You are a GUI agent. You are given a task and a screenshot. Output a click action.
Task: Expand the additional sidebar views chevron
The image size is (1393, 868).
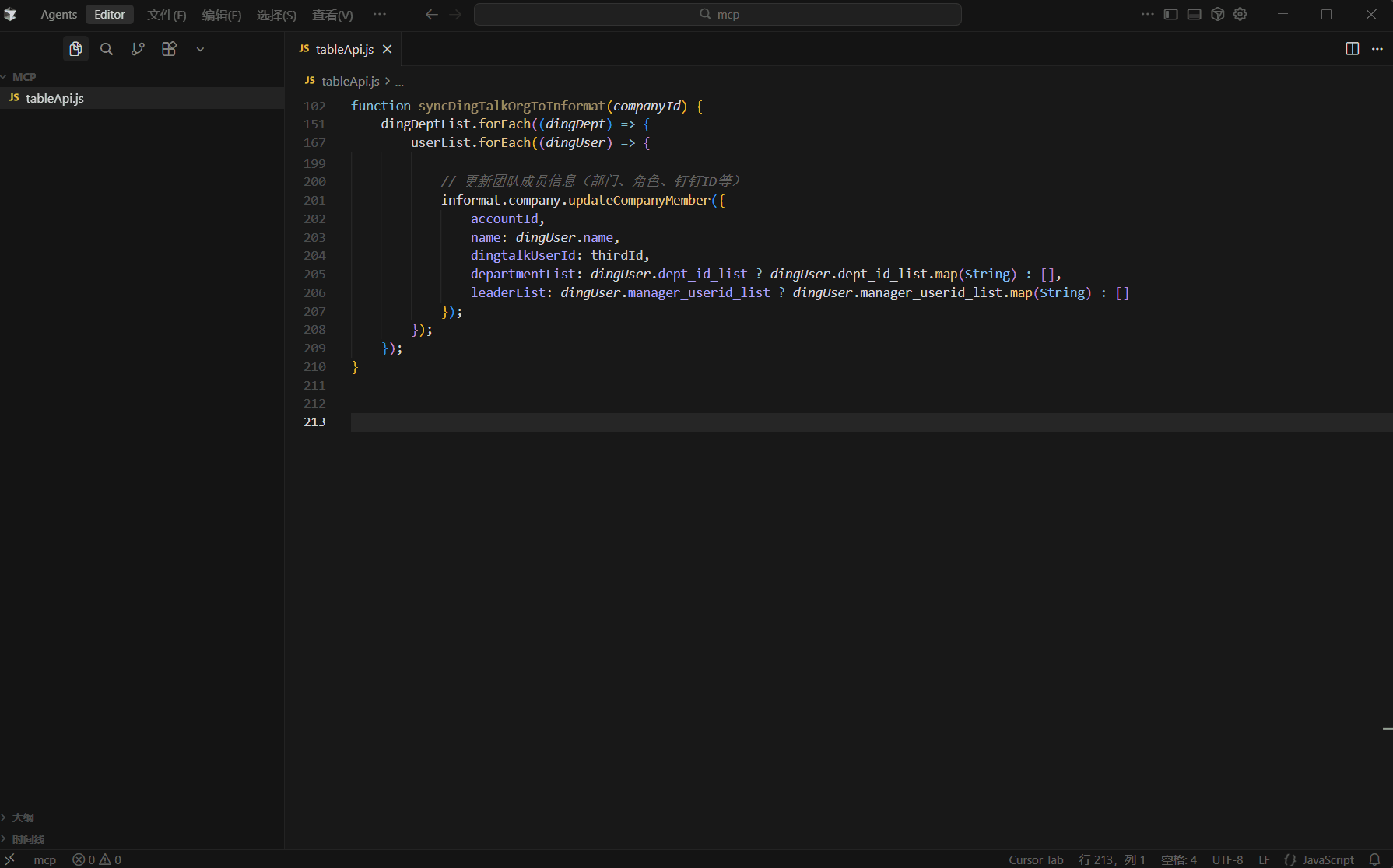(x=200, y=49)
